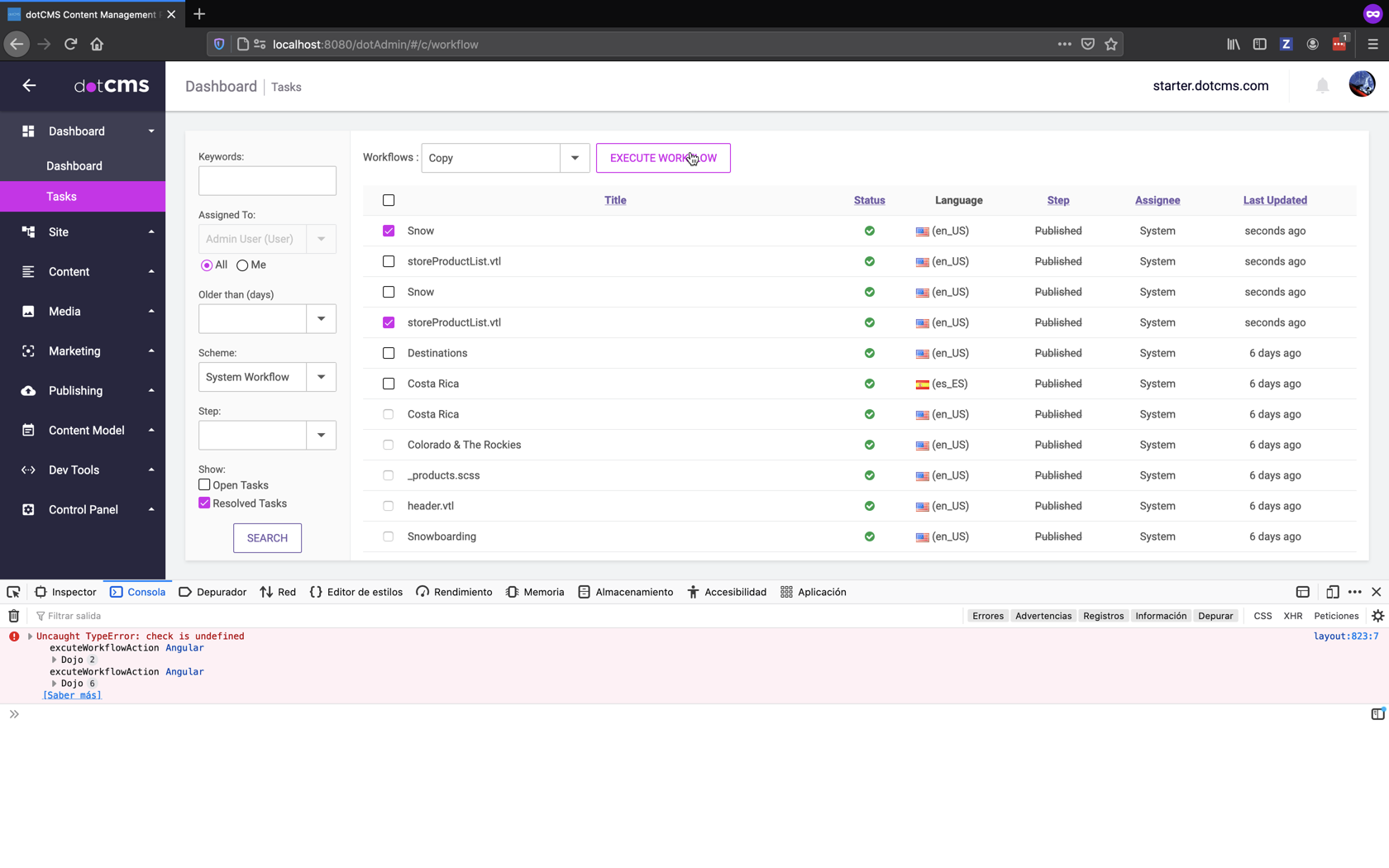
Task: Click the Control Panel sidebar icon
Action: pos(28,510)
